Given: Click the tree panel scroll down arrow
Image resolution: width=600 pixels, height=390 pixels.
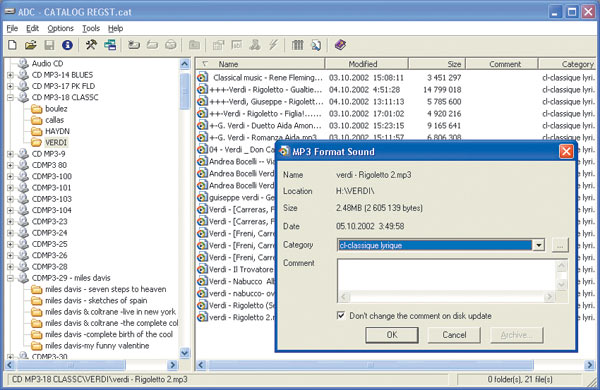Looking at the screenshot, I should pos(184,353).
